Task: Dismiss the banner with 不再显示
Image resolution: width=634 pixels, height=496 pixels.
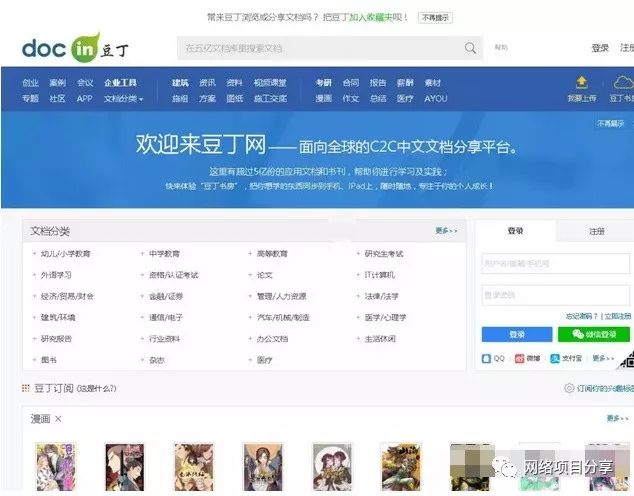Action: [x=611, y=123]
